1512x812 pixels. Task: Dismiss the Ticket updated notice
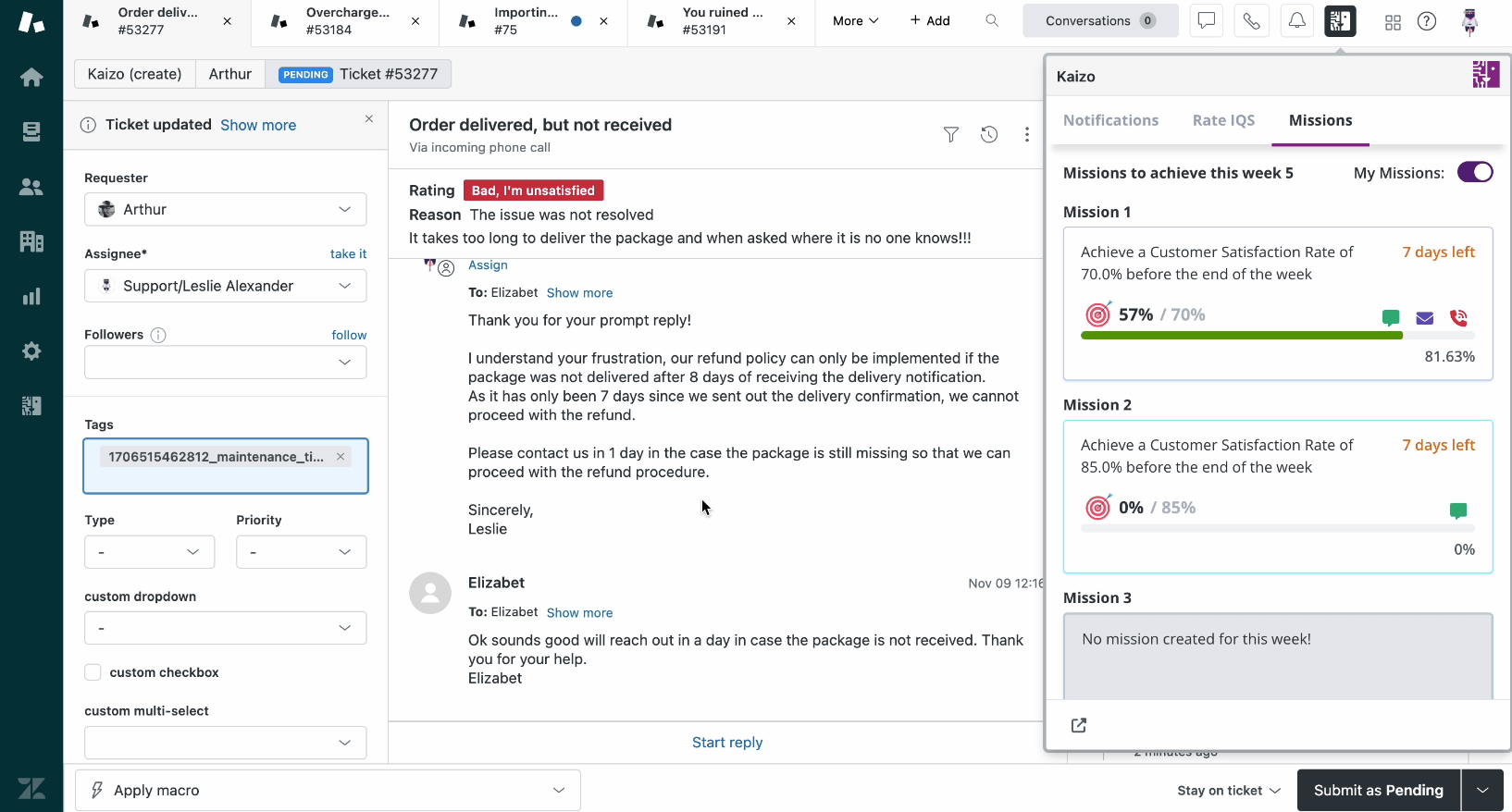tap(369, 118)
